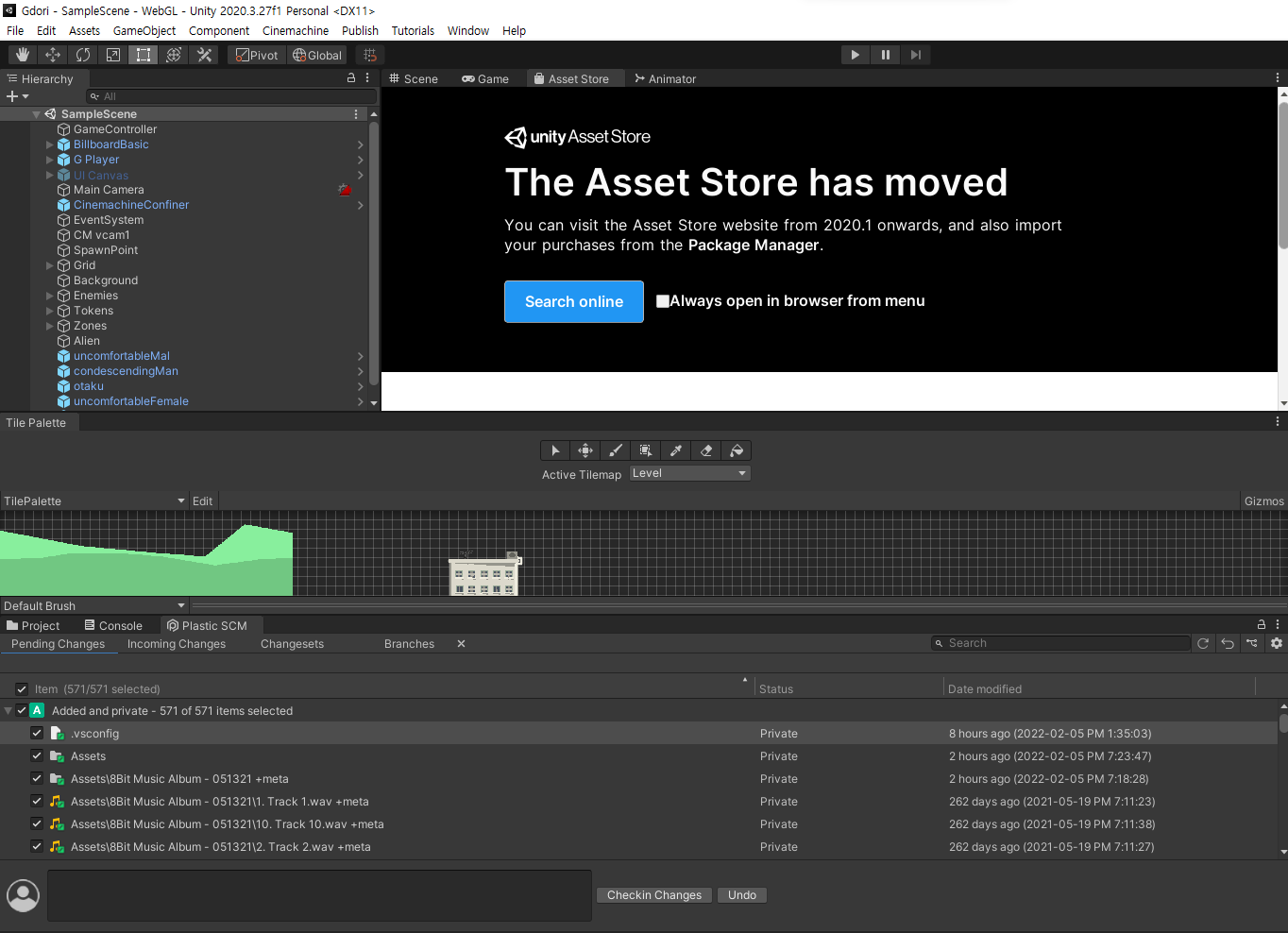Open the GameObject menu
The height and width of the screenshot is (933, 1288).
pos(144,30)
